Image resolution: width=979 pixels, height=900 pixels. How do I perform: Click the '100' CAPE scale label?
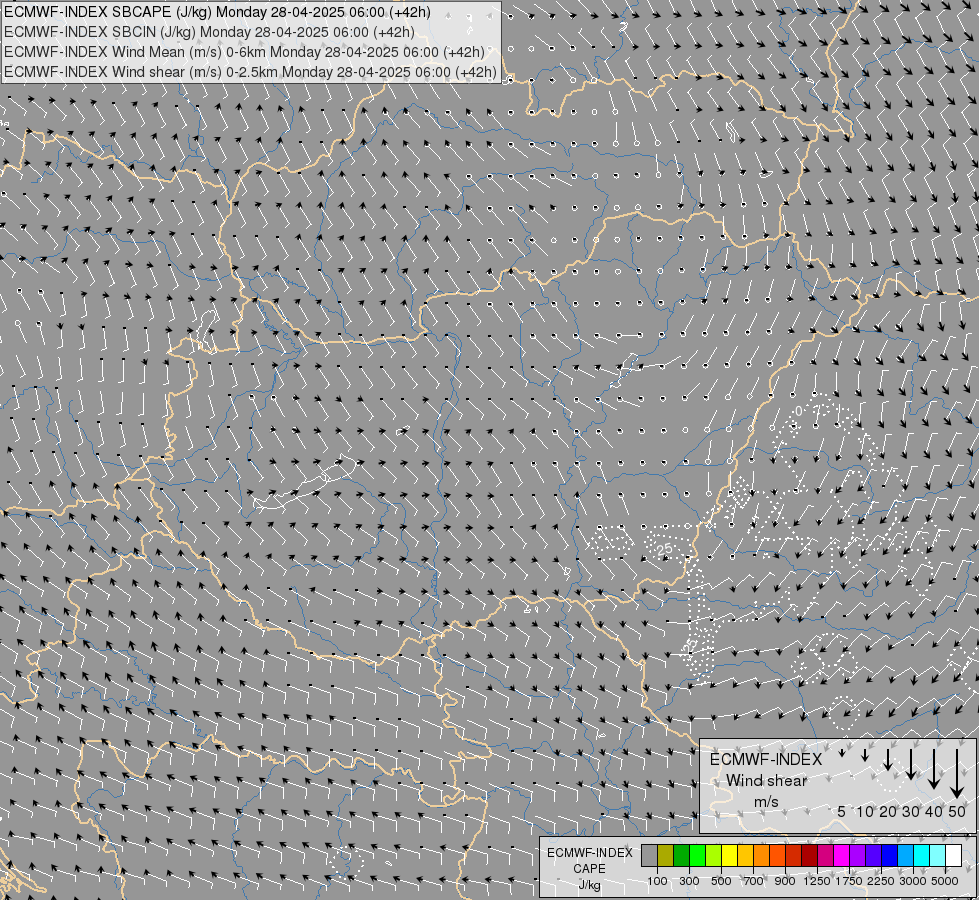[x=657, y=881]
